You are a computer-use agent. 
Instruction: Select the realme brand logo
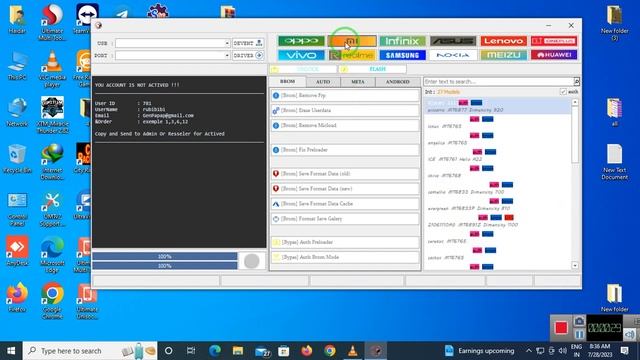coord(352,55)
